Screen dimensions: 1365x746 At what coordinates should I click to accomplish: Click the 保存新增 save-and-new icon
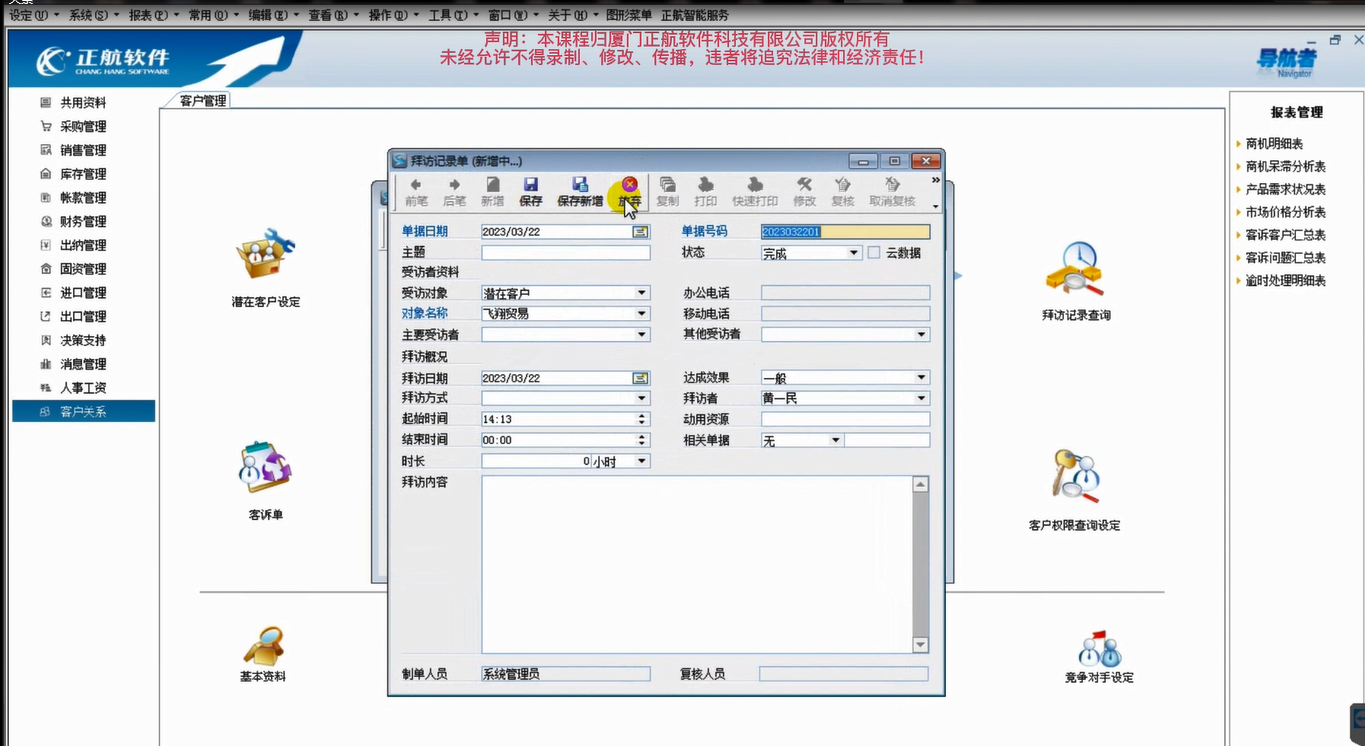coord(580,192)
